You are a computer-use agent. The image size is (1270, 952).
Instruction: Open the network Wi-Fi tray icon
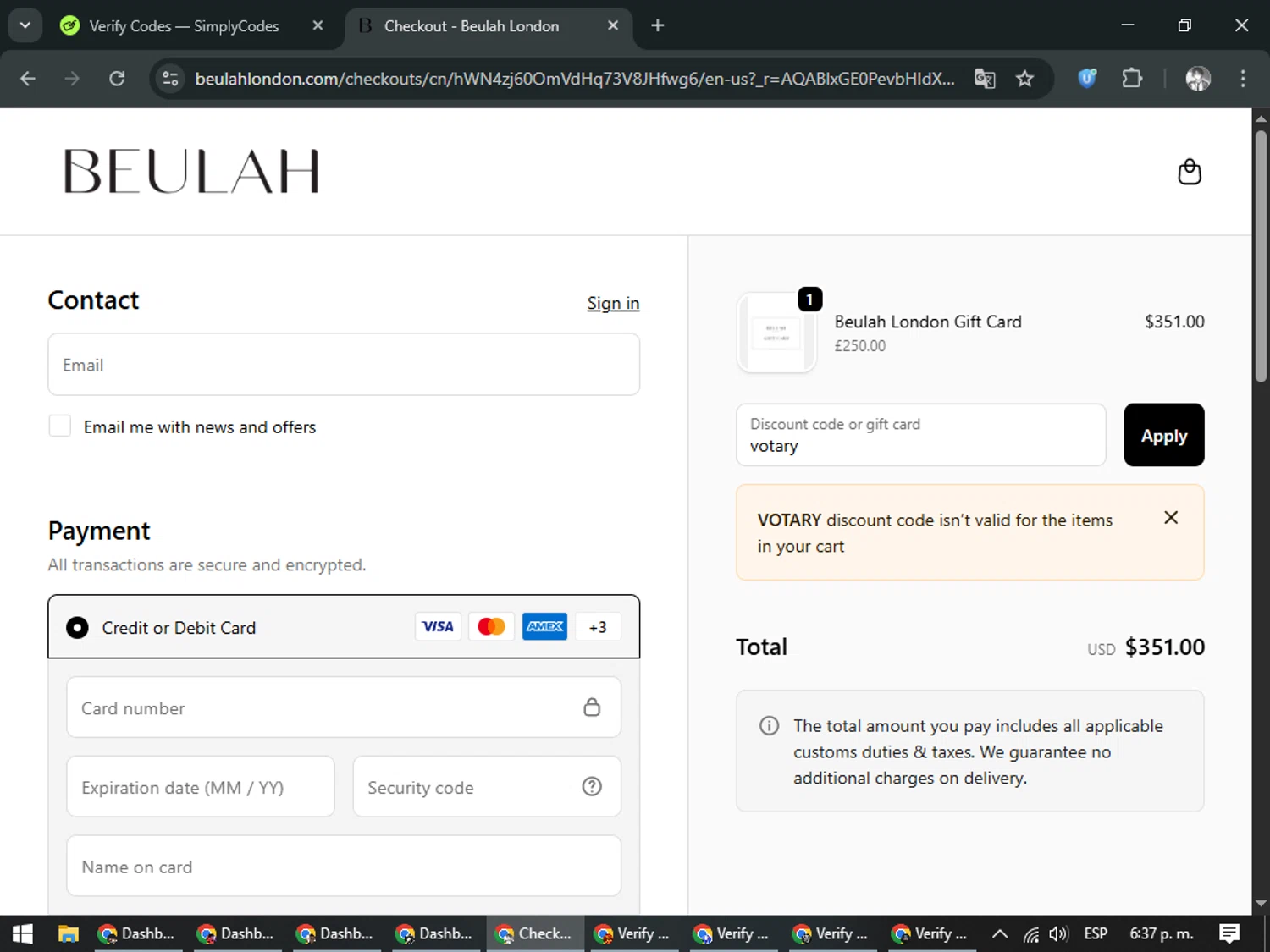pyautogui.click(x=1030, y=933)
